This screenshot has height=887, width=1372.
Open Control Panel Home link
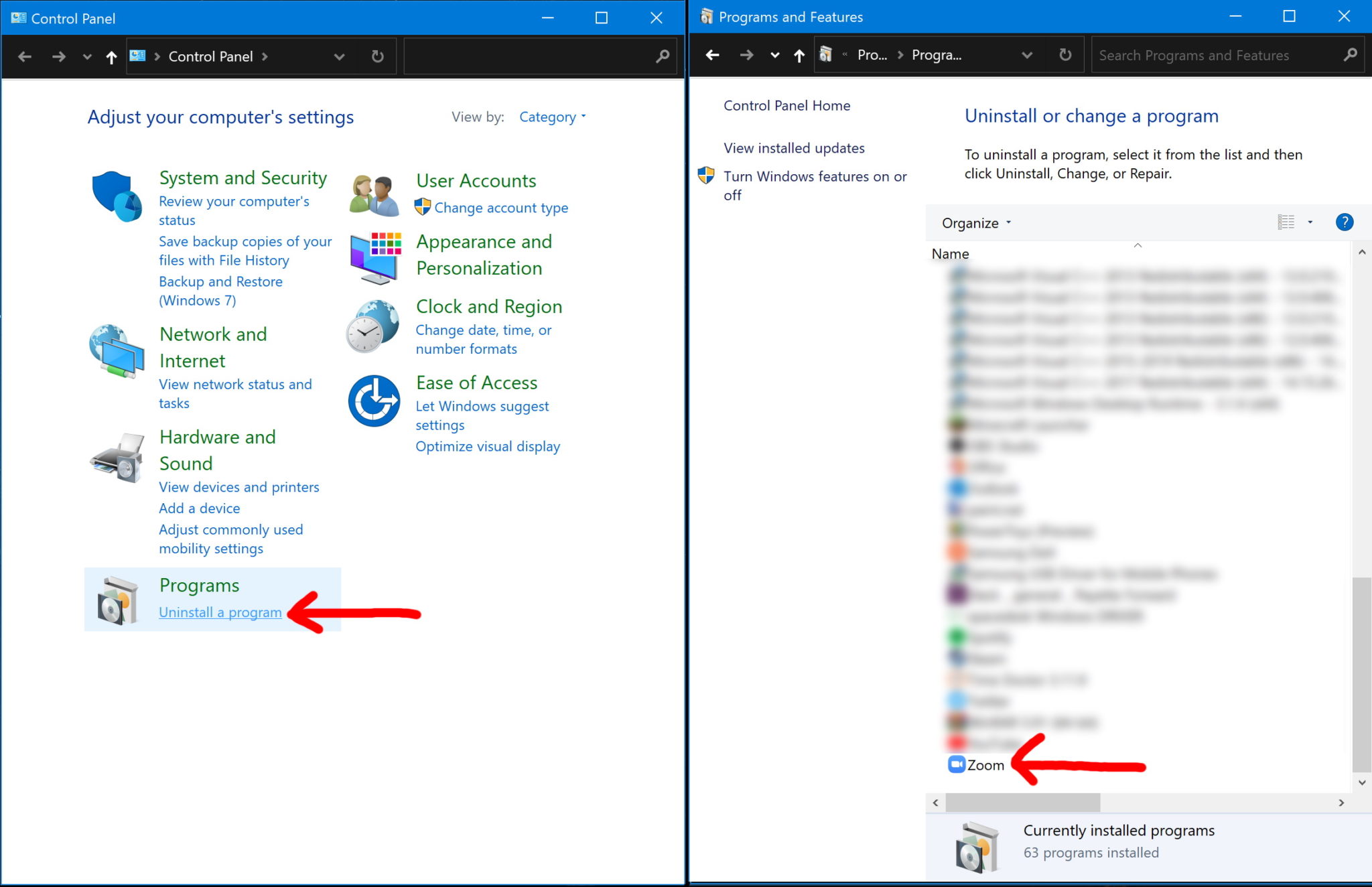[787, 105]
